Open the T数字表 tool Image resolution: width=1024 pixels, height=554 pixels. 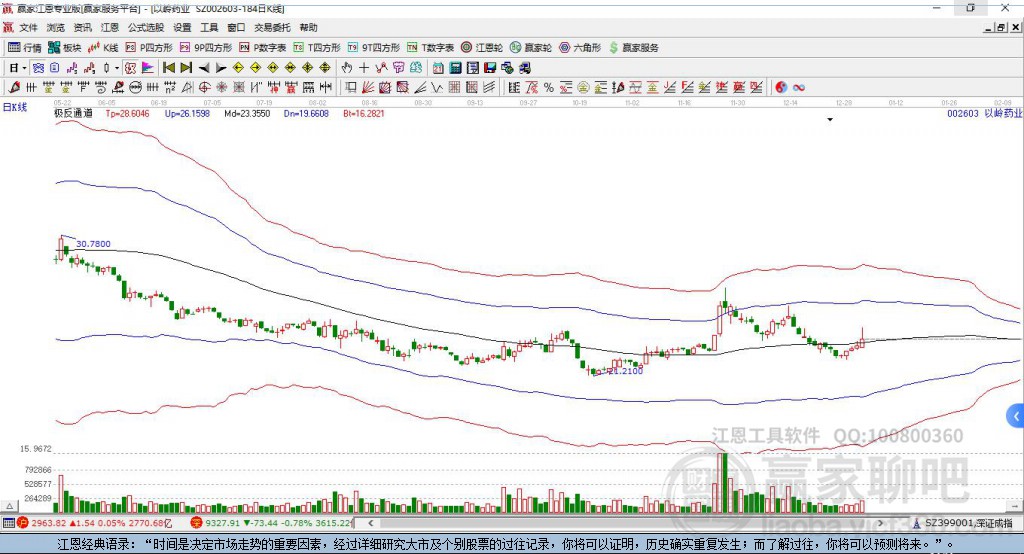point(430,48)
